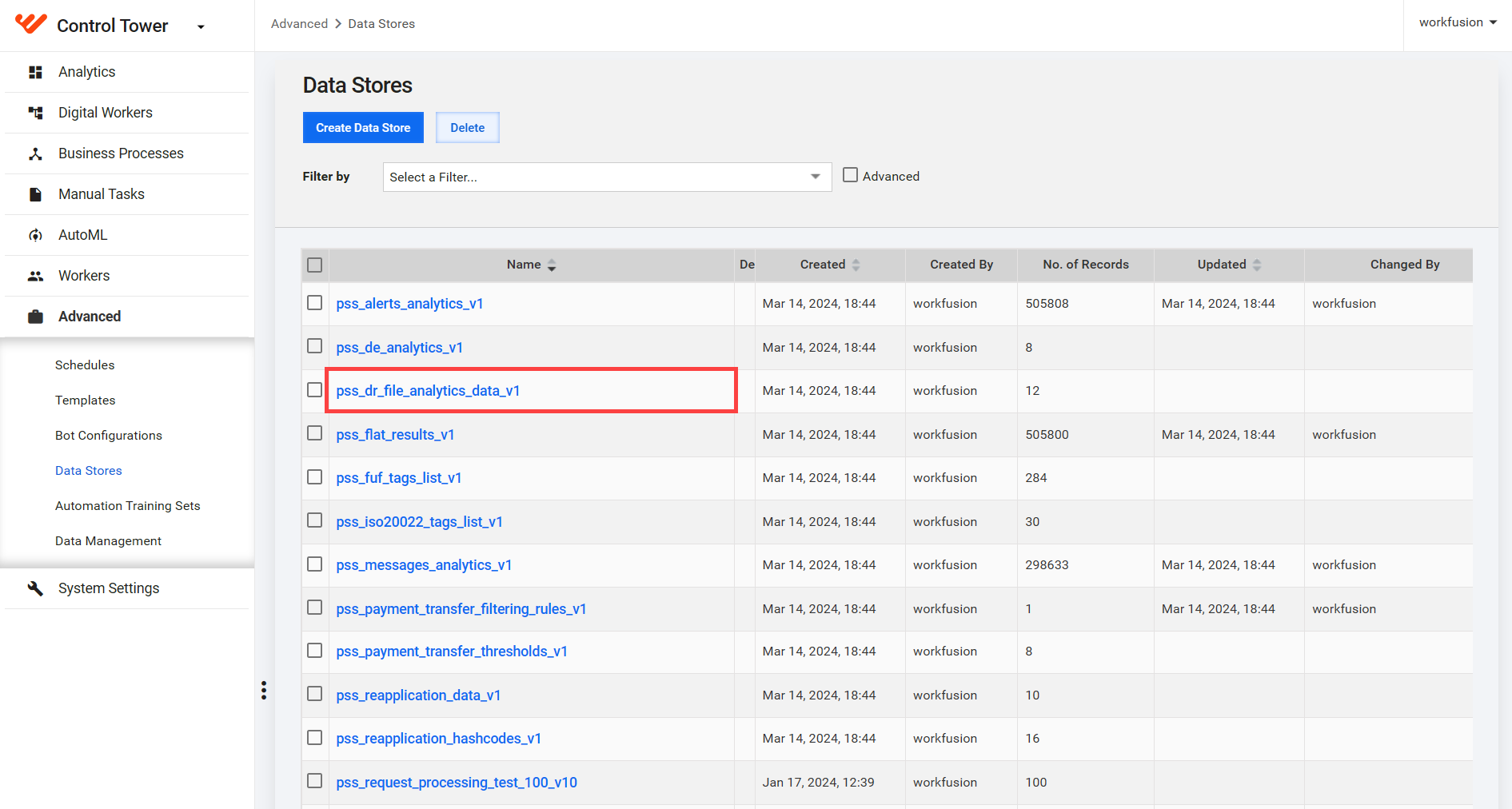
Task: Open Automation Training Sets submenu item
Action: pos(128,506)
